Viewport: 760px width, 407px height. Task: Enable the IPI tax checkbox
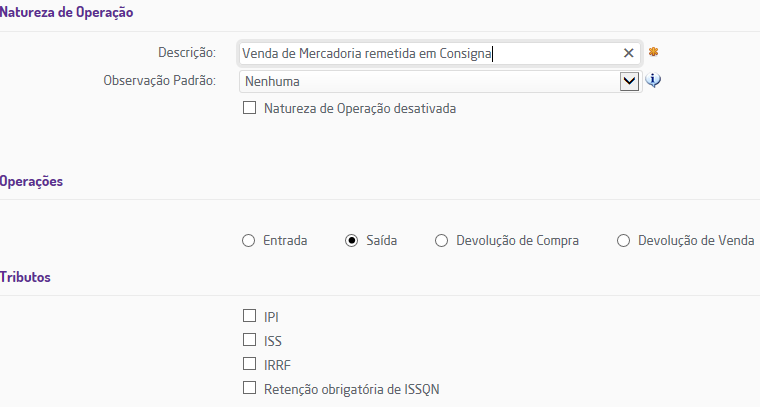(250, 316)
